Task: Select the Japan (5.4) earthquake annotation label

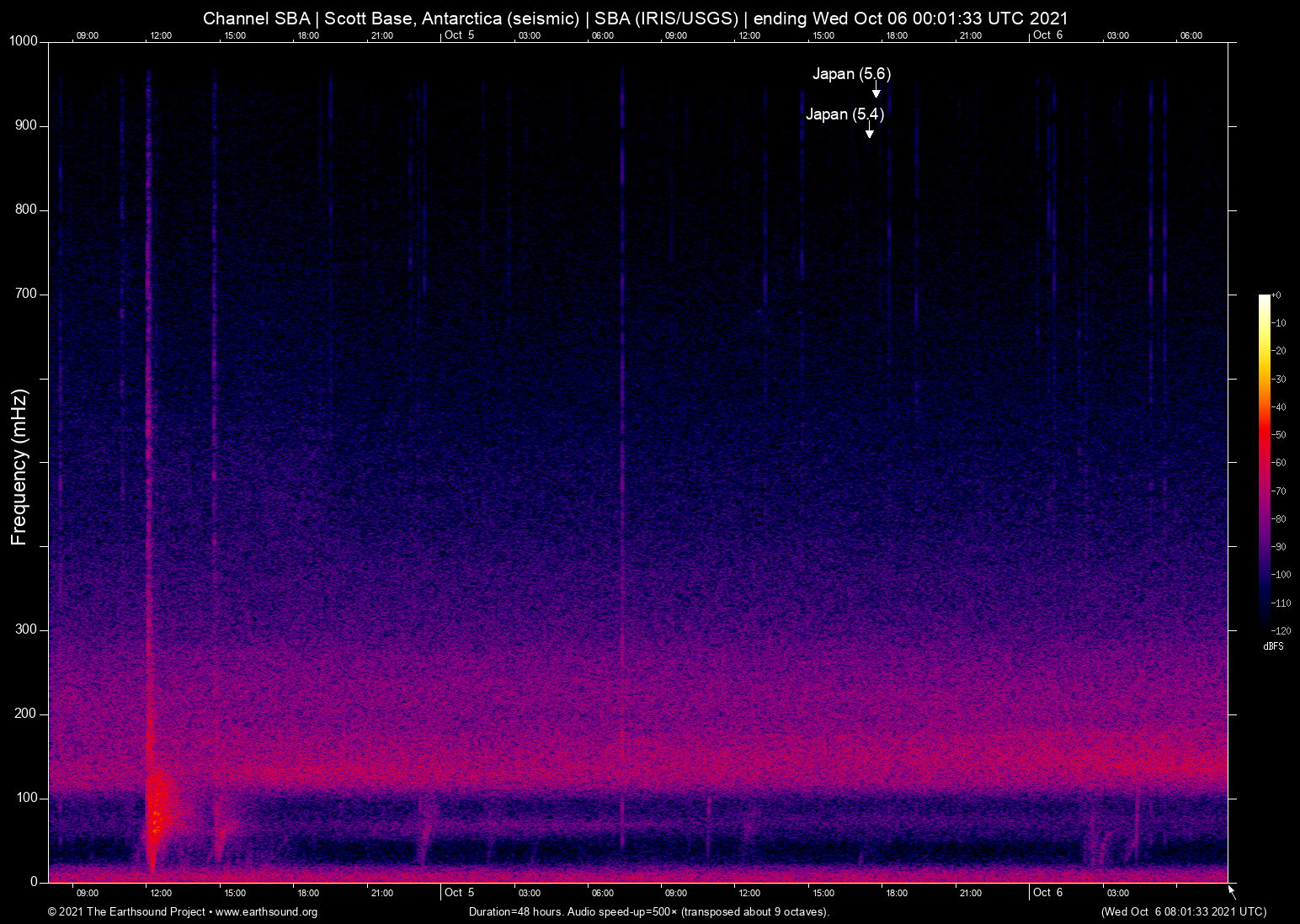Action: click(x=844, y=114)
